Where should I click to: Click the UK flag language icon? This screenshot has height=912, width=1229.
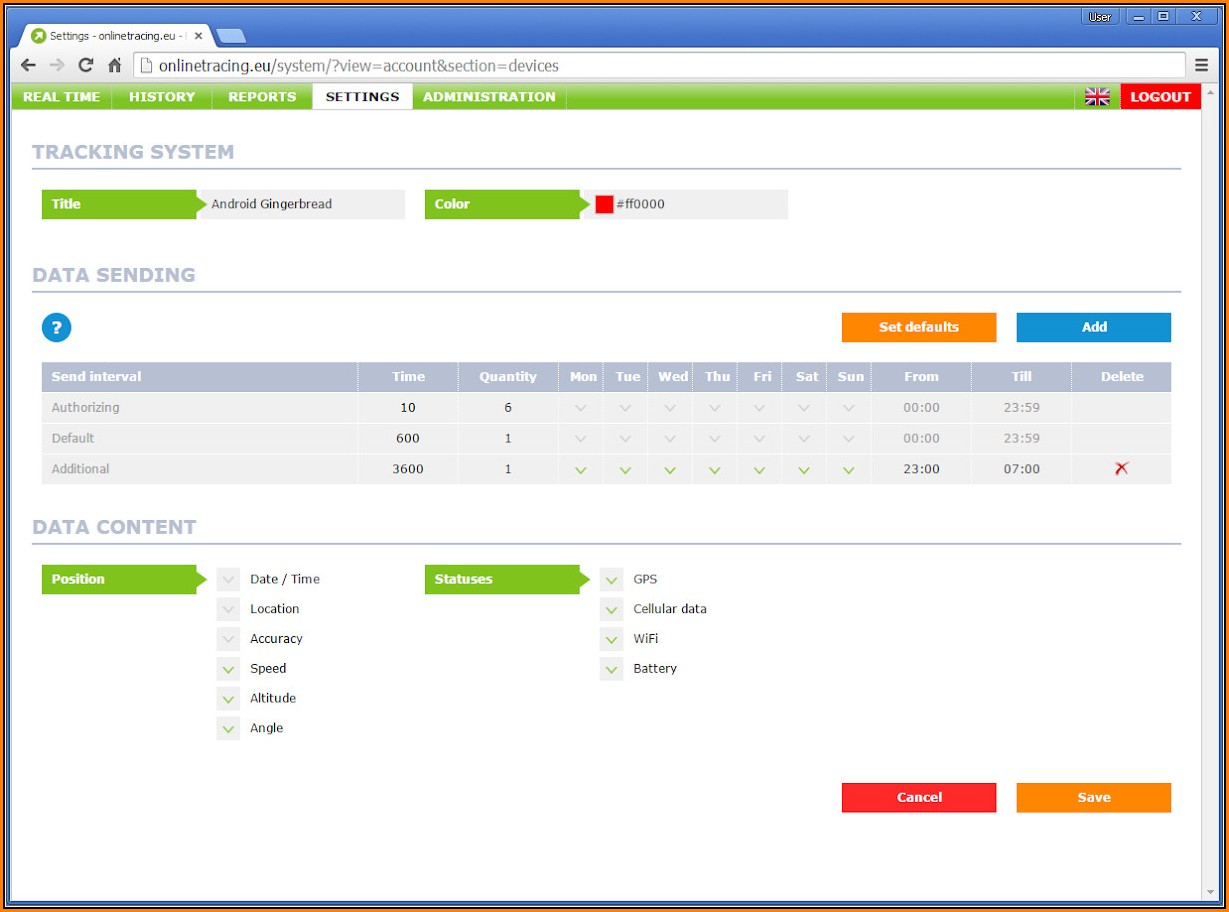coord(1097,97)
